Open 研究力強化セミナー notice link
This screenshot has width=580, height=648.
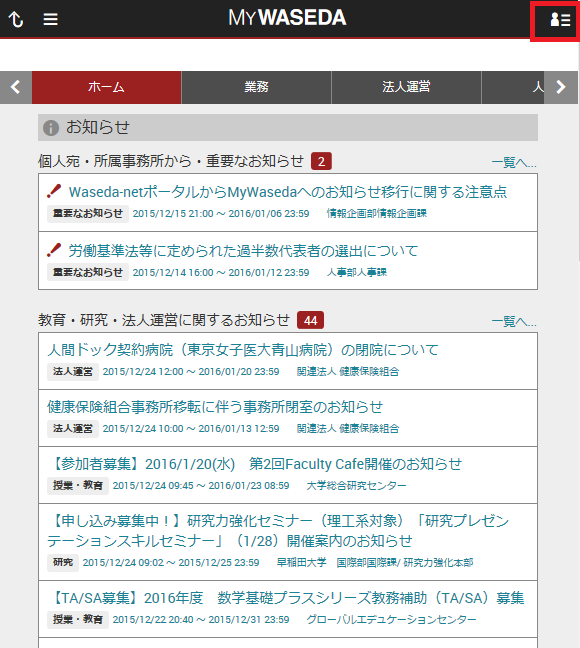[x=278, y=531]
